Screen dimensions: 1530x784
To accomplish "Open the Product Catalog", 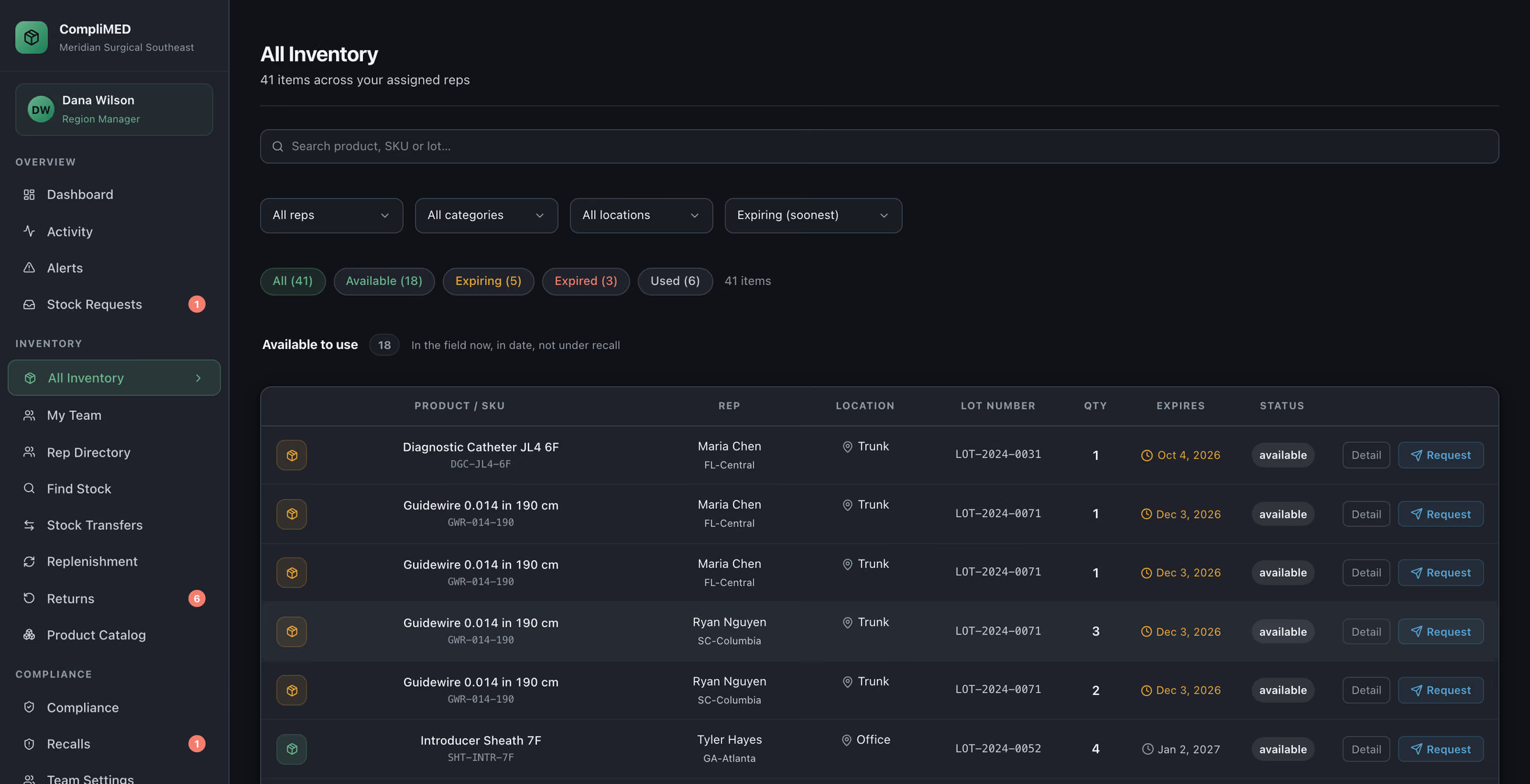I will [x=114, y=635].
